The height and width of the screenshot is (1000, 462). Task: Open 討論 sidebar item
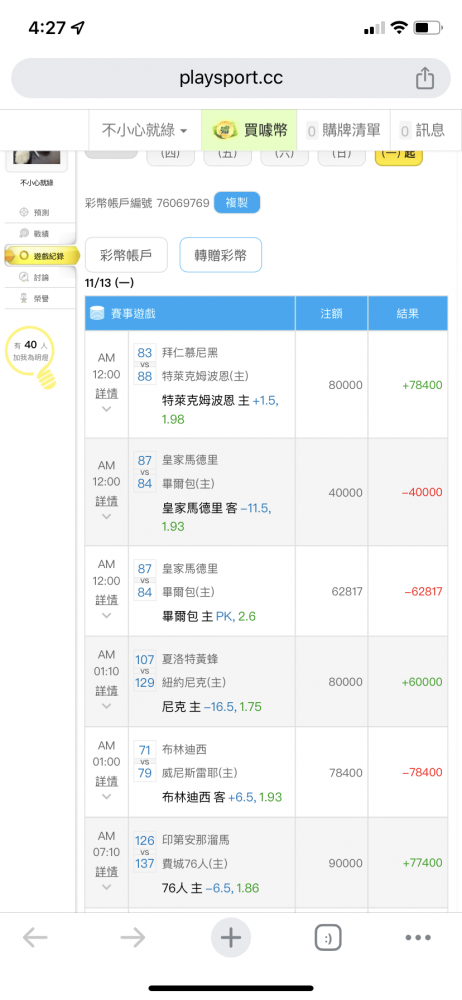[42, 277]
